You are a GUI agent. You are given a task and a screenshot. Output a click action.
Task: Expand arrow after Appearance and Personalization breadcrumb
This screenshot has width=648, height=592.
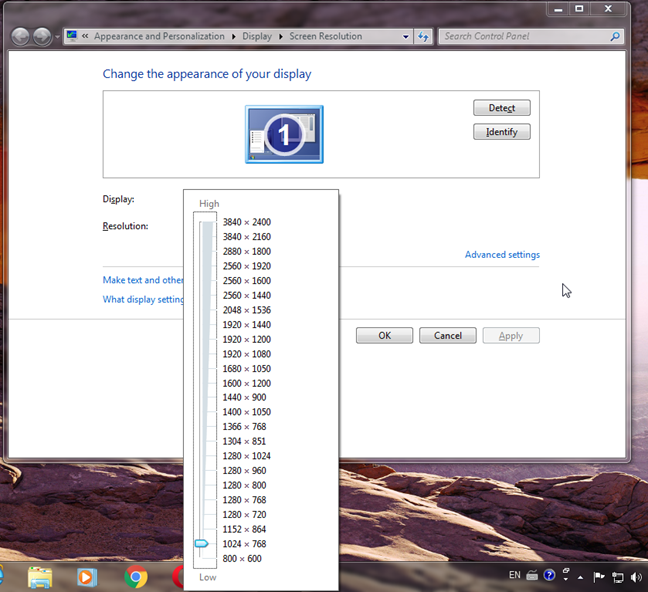233,37
